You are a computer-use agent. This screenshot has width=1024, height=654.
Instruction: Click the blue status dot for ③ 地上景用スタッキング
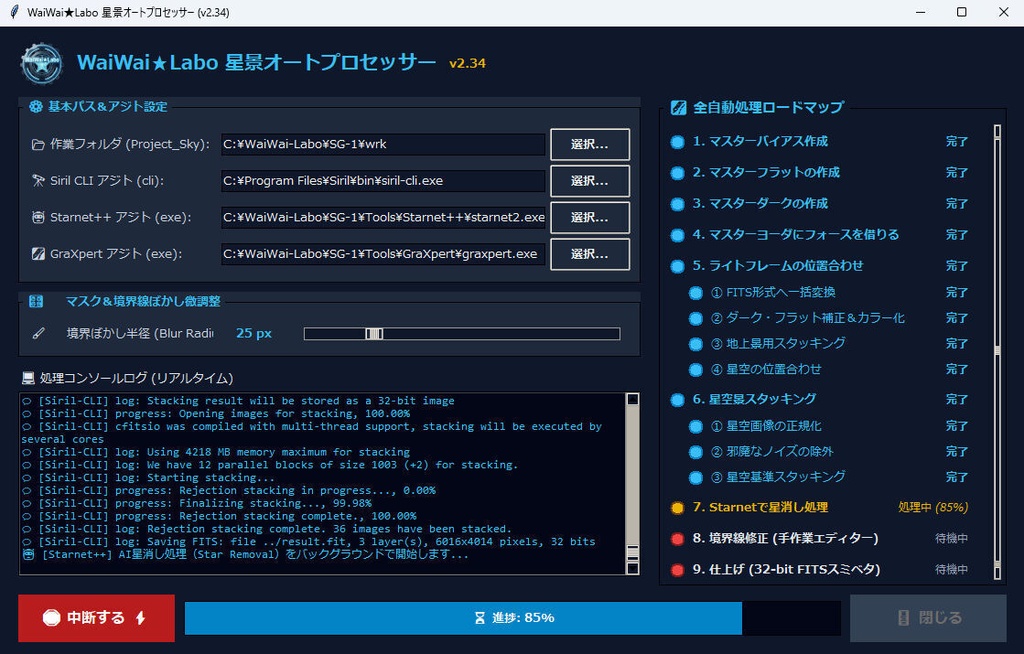coord(696,344)
